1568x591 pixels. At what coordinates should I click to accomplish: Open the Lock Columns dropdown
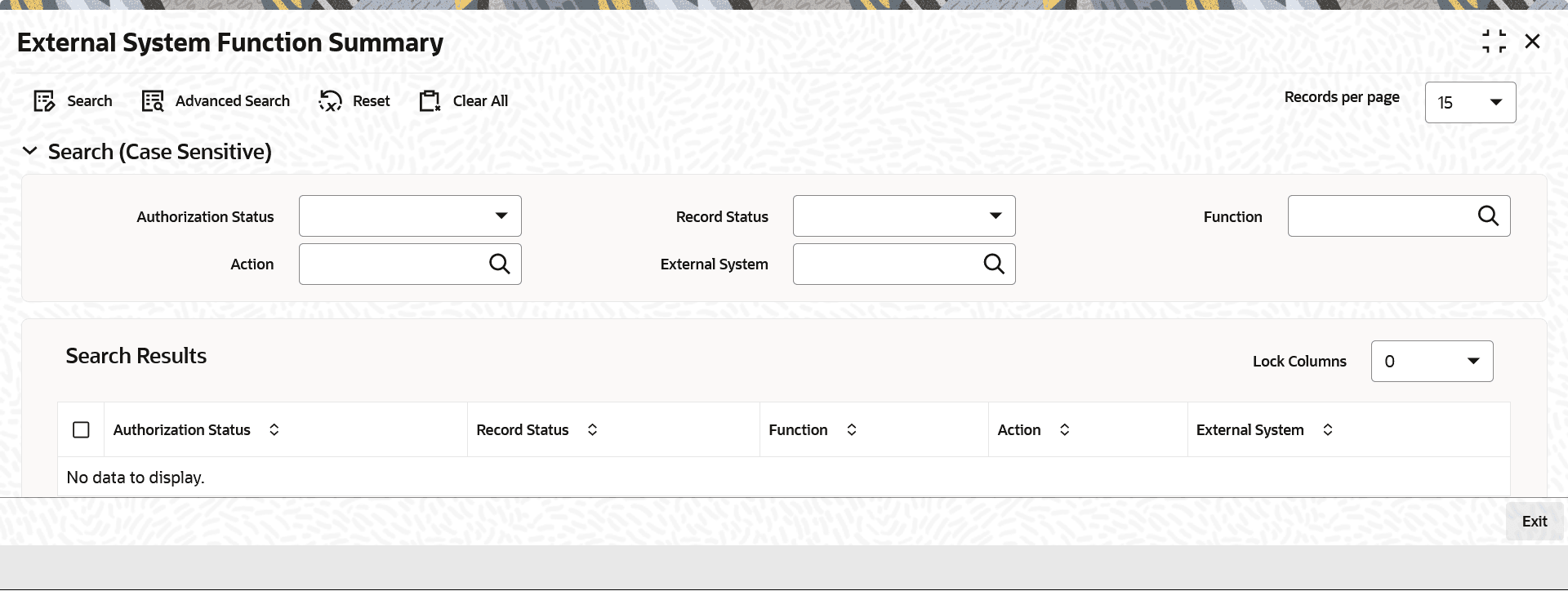click(x=1432, y=361)
